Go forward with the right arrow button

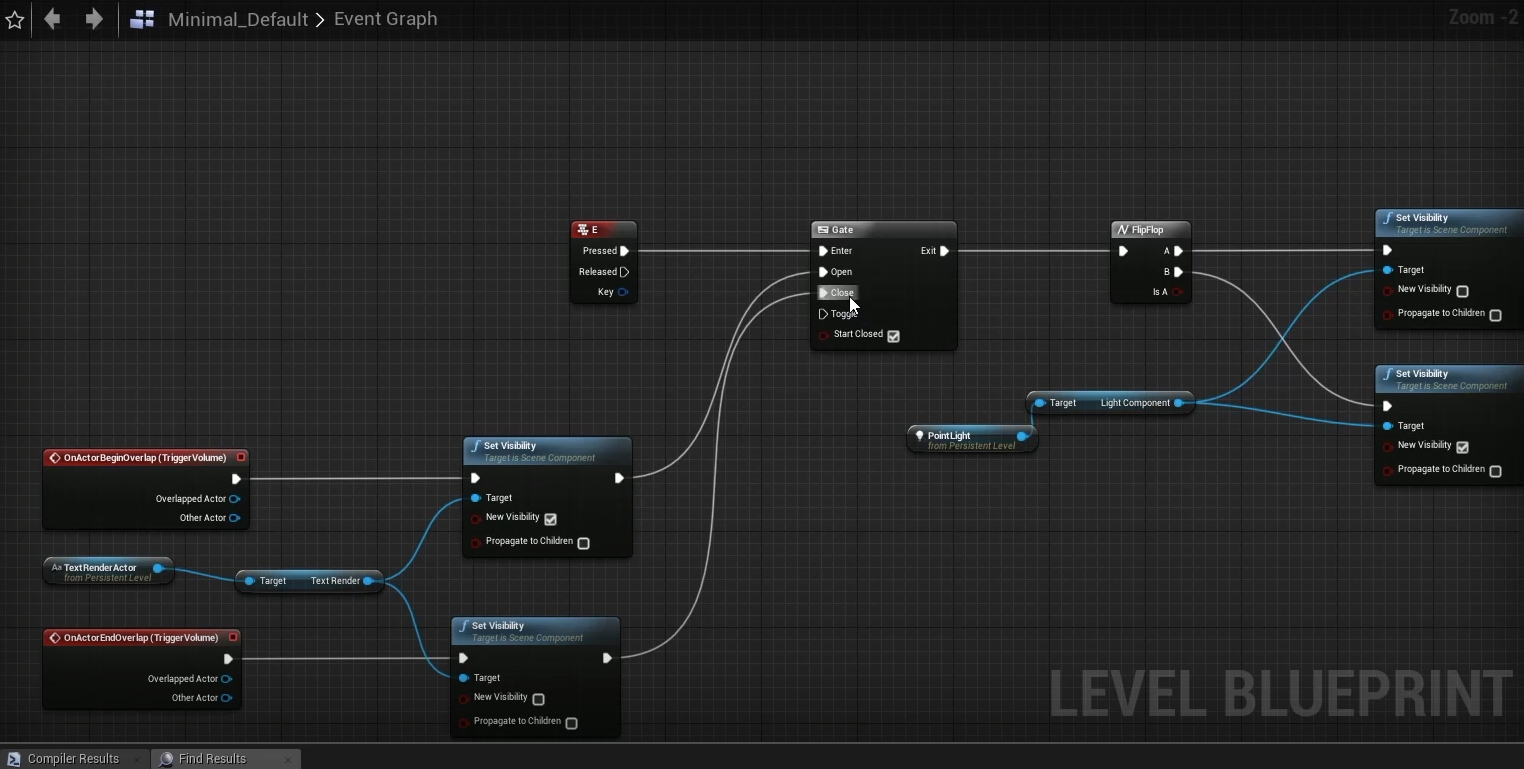tap(93, 19)
